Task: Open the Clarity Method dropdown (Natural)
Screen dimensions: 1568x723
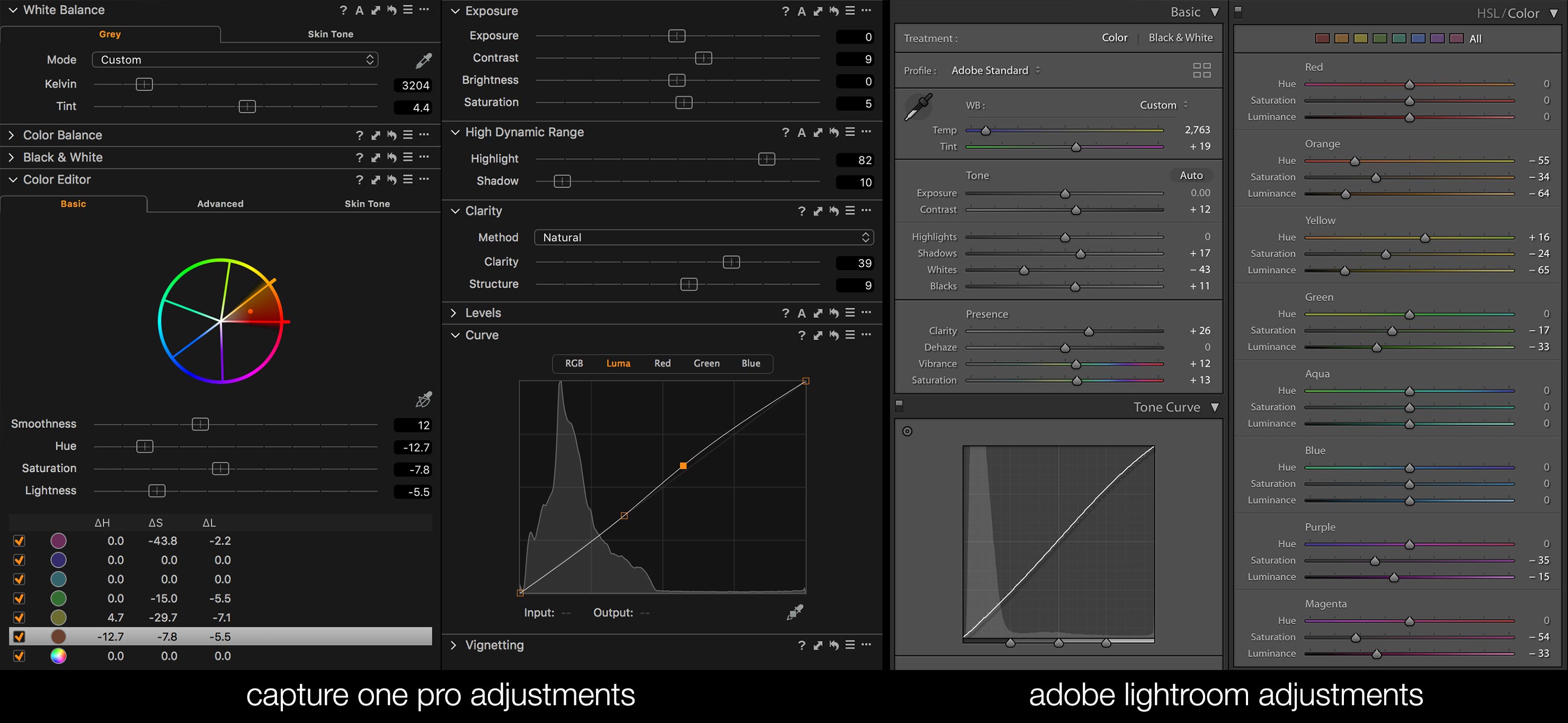Action: coord(703,237)
